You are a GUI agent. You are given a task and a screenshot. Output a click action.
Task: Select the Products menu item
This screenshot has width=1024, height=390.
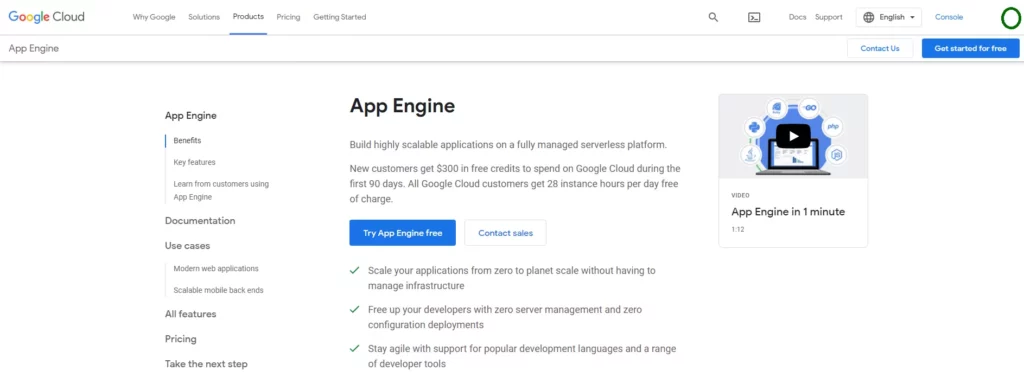pyautogui.click(x=248, y=17)
